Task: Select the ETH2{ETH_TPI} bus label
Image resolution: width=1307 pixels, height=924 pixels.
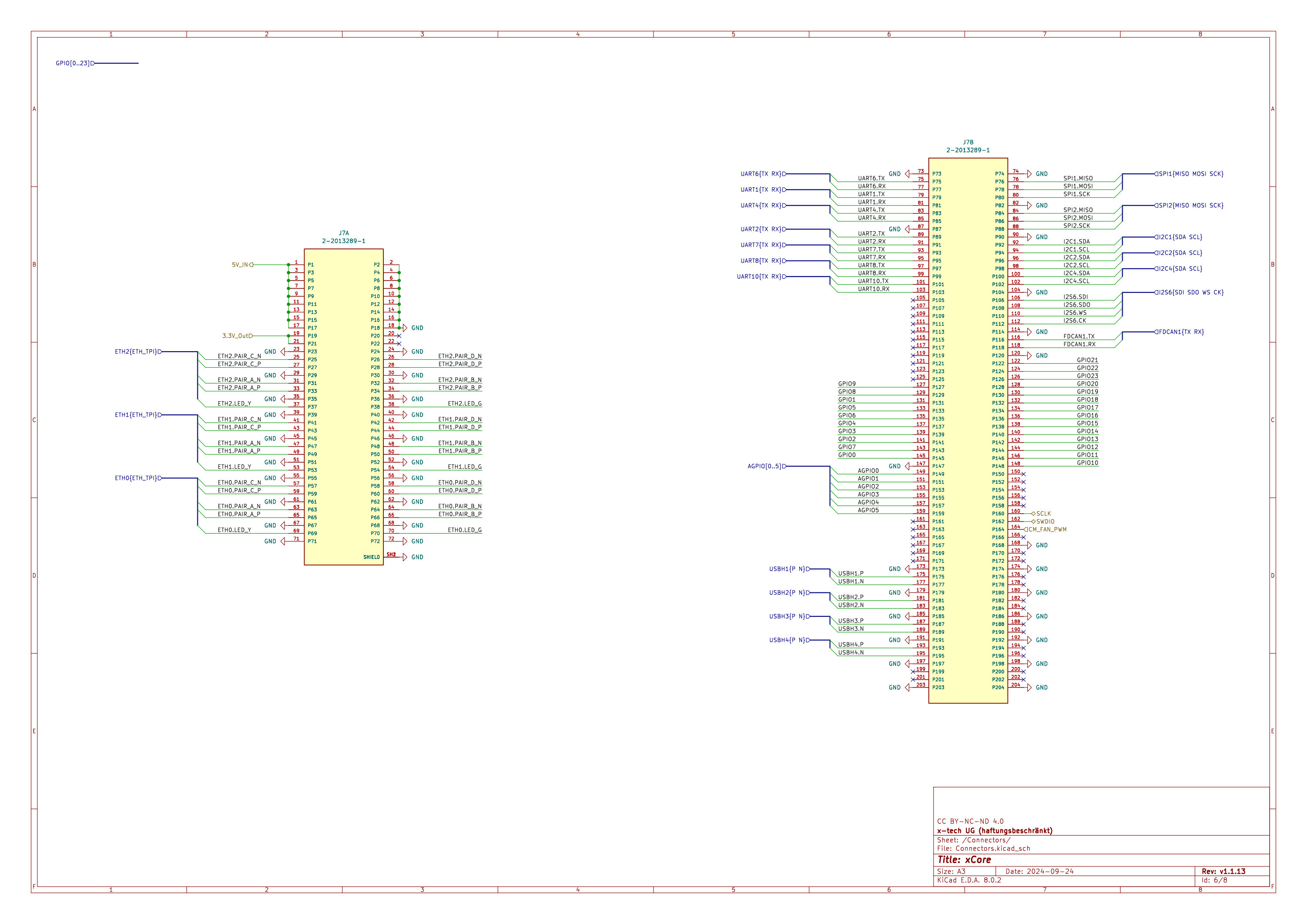Action: 139,352
